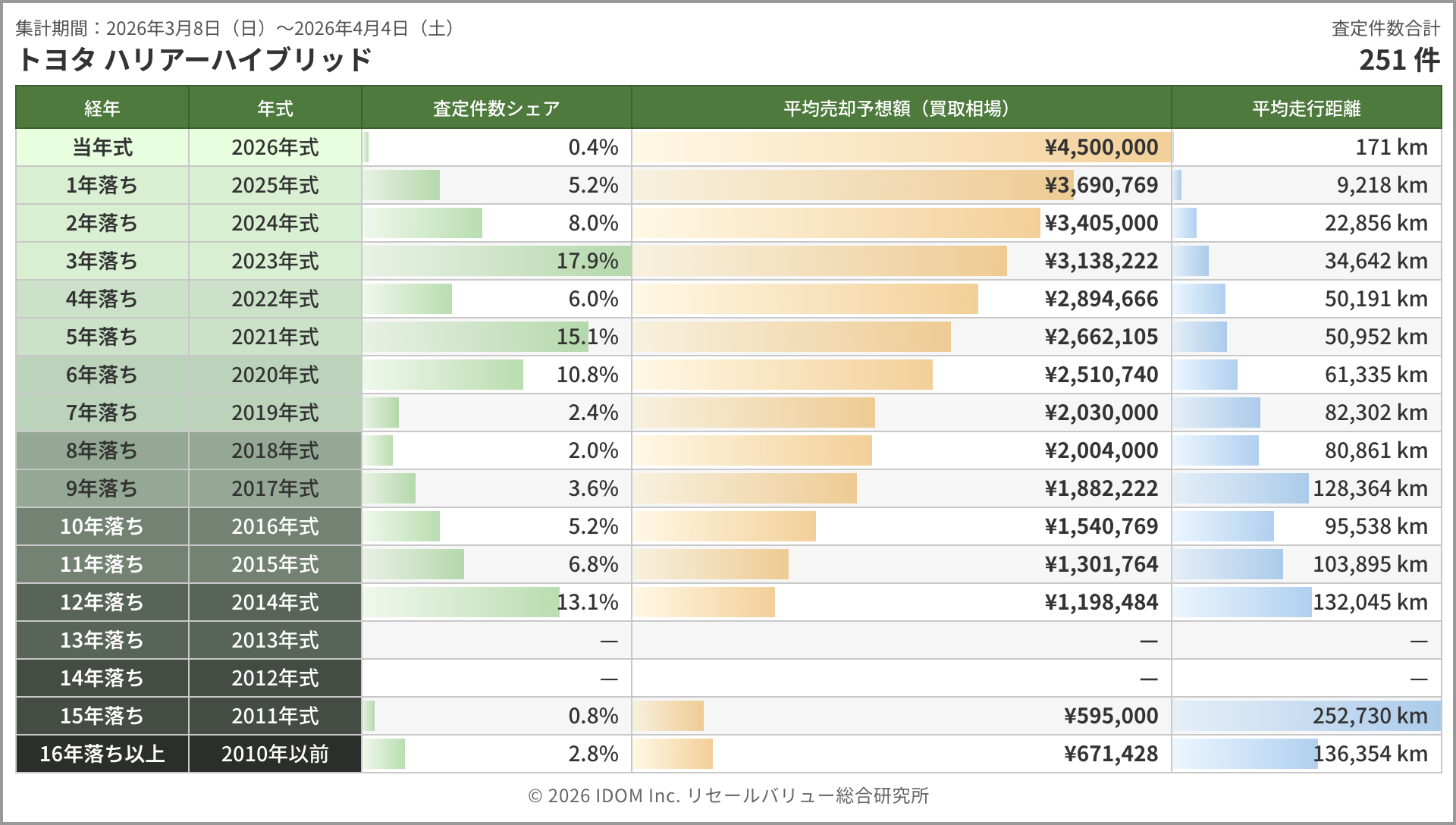Click the 査定件数シェア column header
The height and width of the screenshot is (825, 1456).
pyautogui.click(x=496, y=108)
